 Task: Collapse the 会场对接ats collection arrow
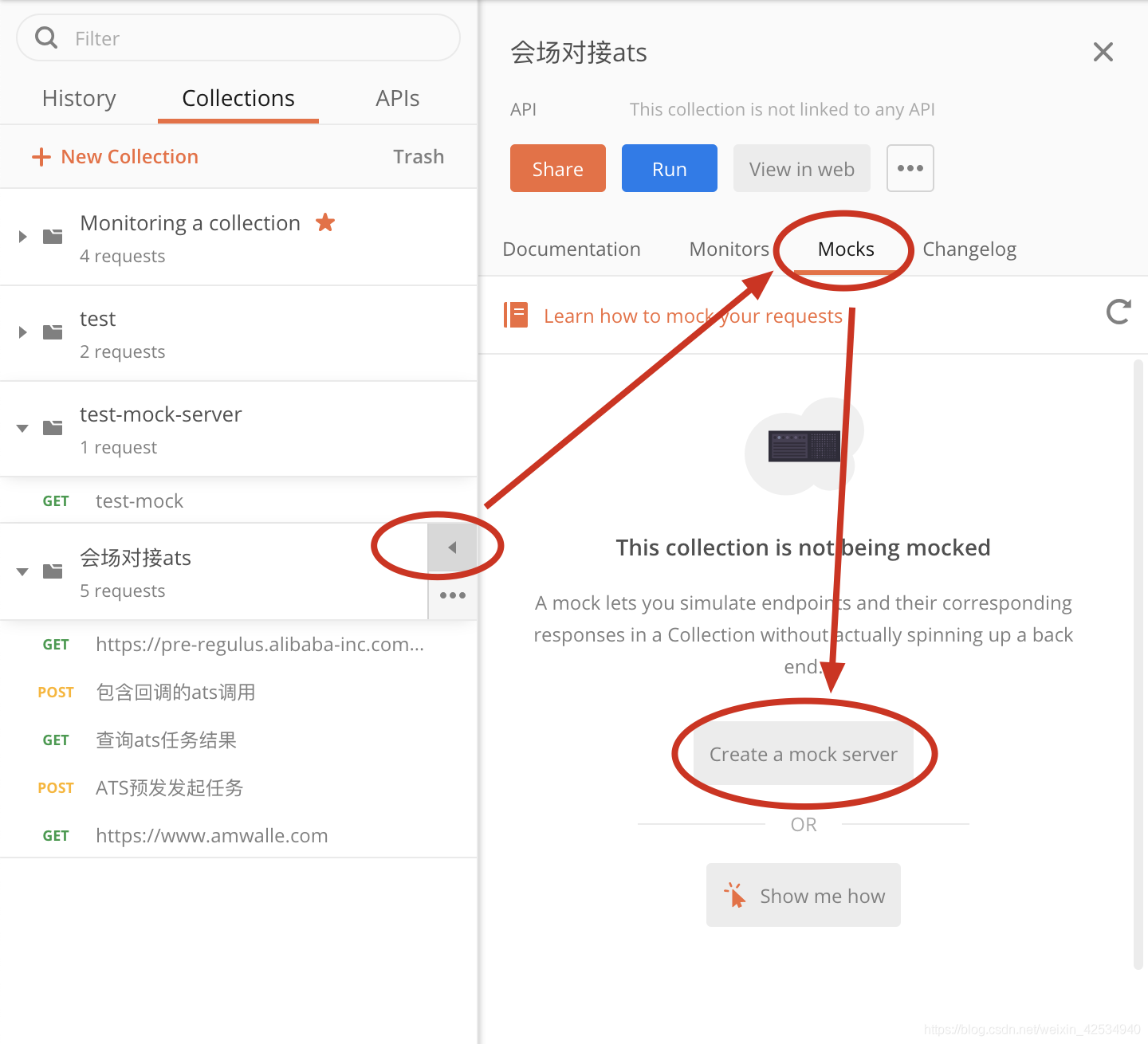tap(22, 571)
